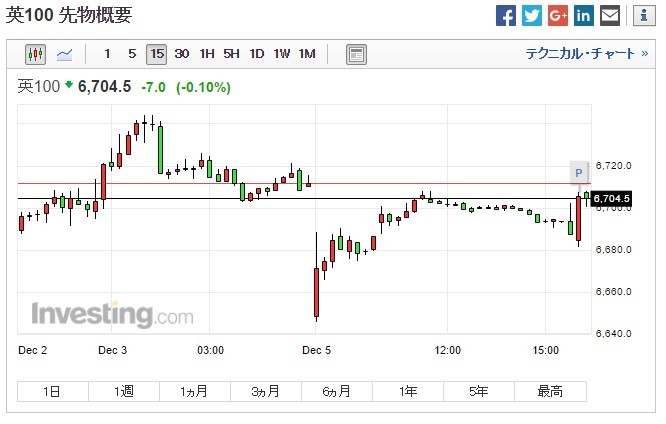Select candlestick chart type

35,54
